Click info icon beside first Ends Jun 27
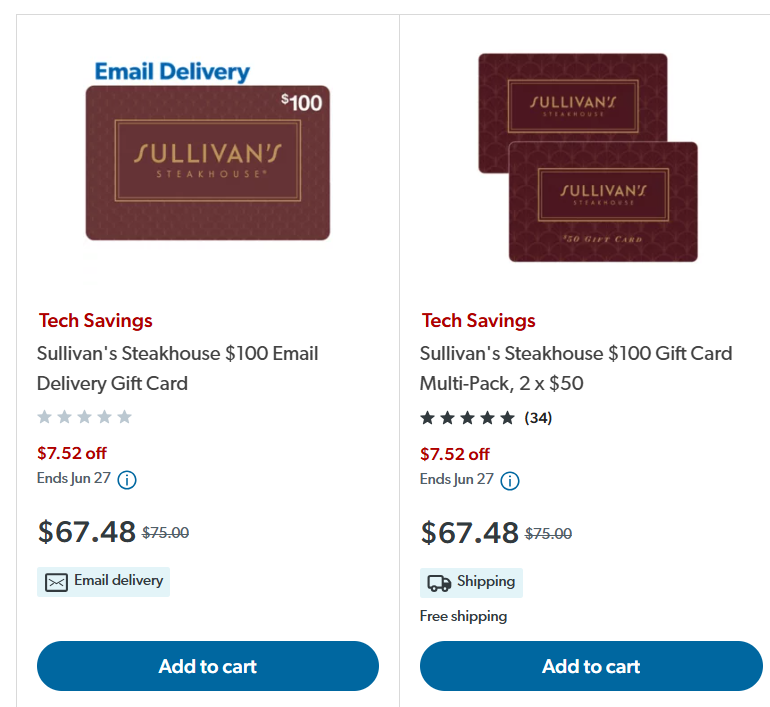Image resolution: width=770 pixels, height=707 pixels. (x=127, y=480)
